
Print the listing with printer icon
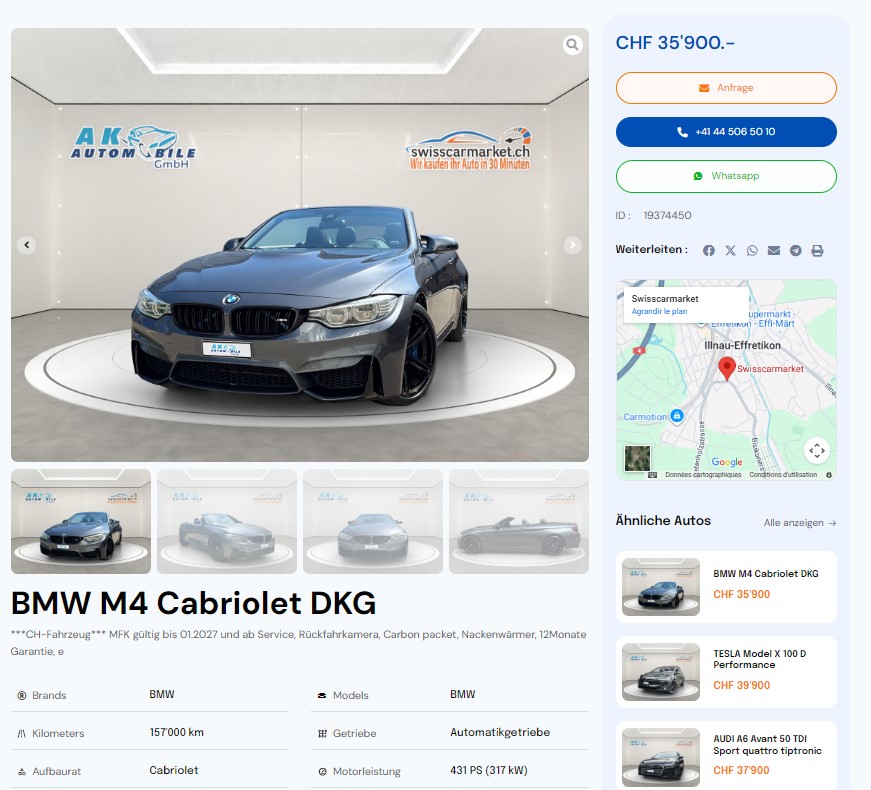[x=817, y=251]
